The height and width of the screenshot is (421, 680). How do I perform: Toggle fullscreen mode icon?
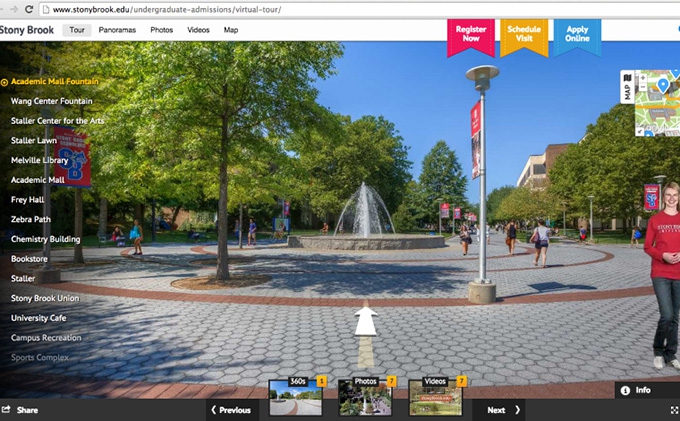(x=673, y=410)
